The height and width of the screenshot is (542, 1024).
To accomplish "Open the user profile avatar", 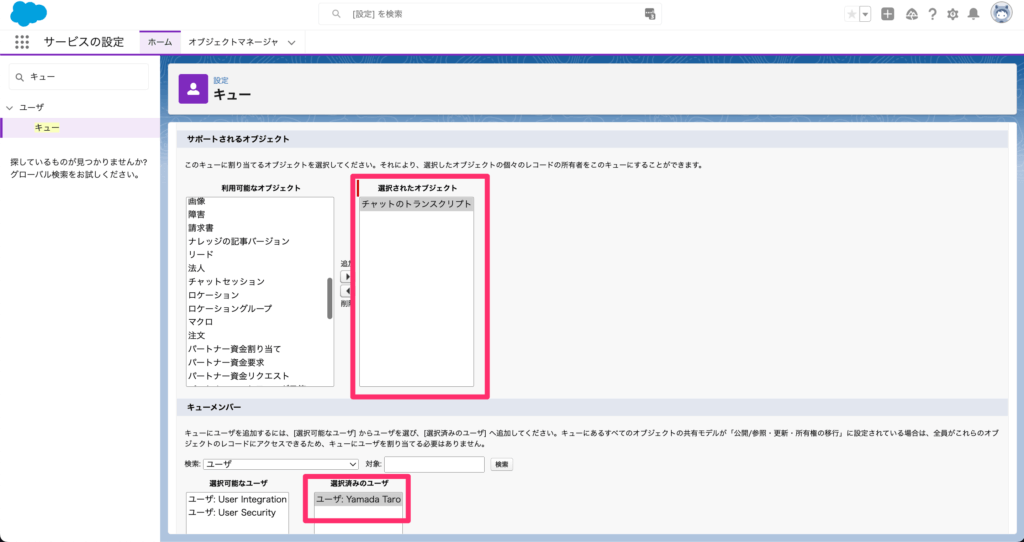I will [1001, 14].
